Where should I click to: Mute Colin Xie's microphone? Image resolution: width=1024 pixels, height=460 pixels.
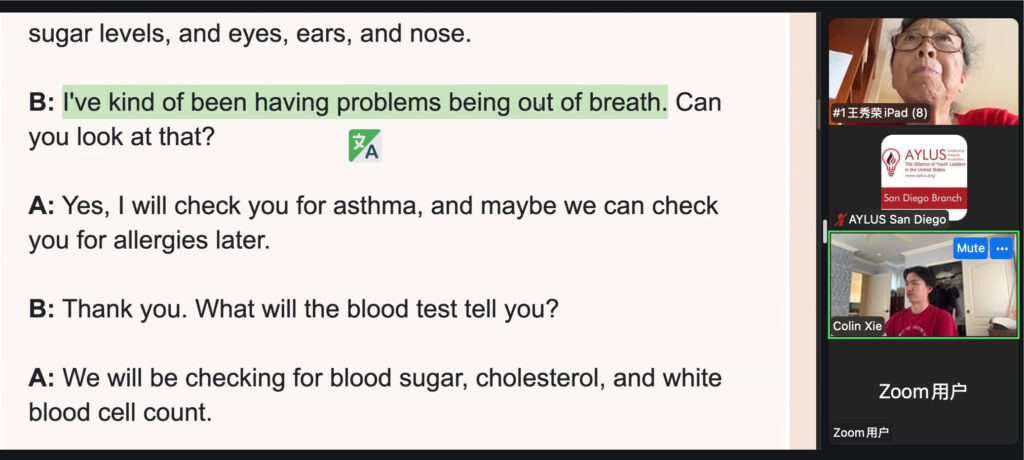(970, 248)
